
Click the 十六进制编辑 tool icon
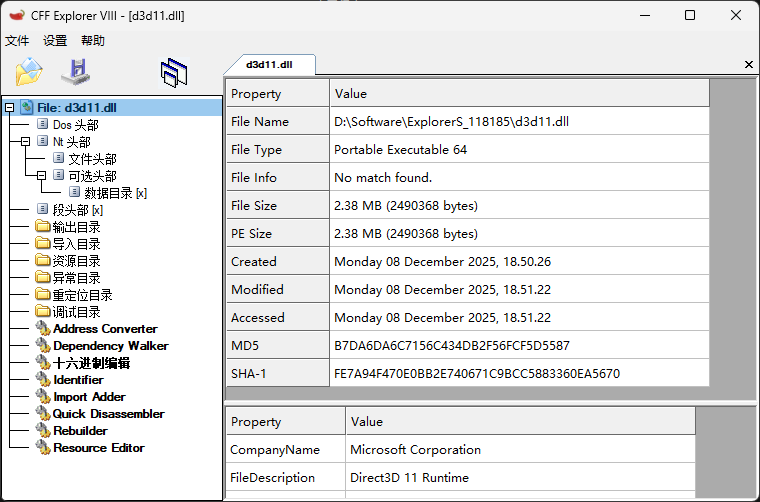[43, 362]
